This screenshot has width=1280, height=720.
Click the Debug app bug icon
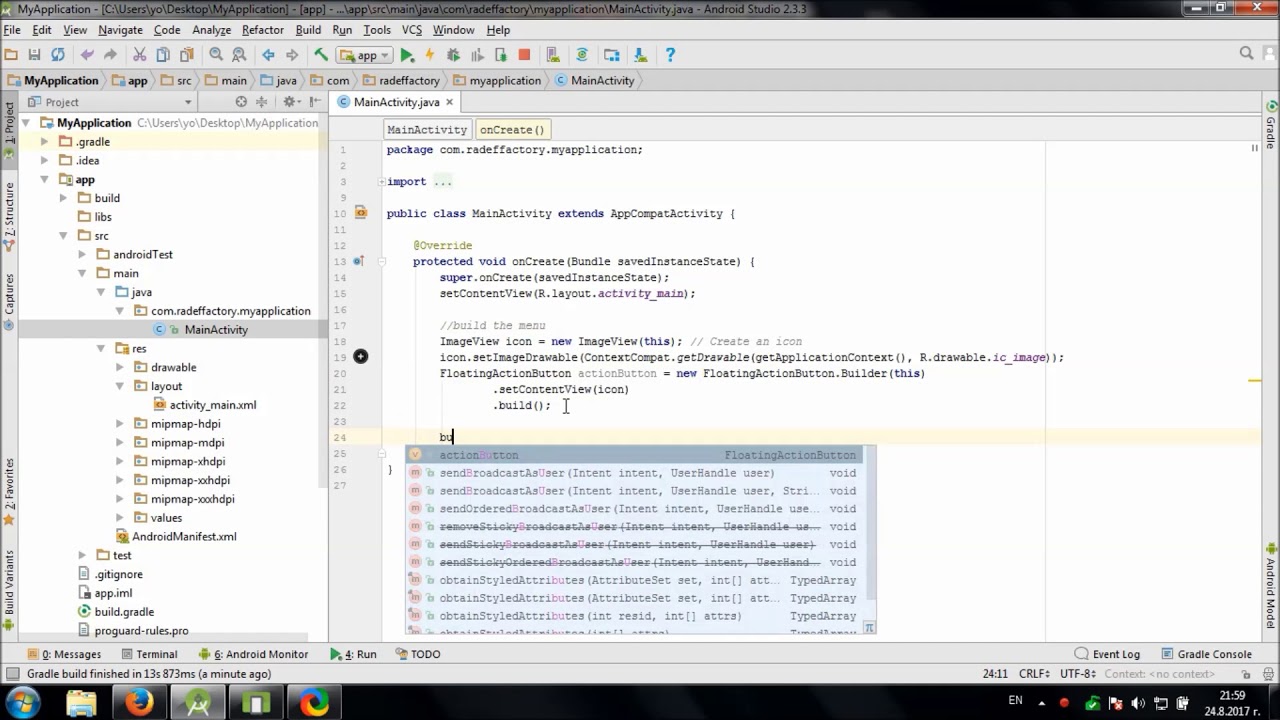tap(453, 55)
